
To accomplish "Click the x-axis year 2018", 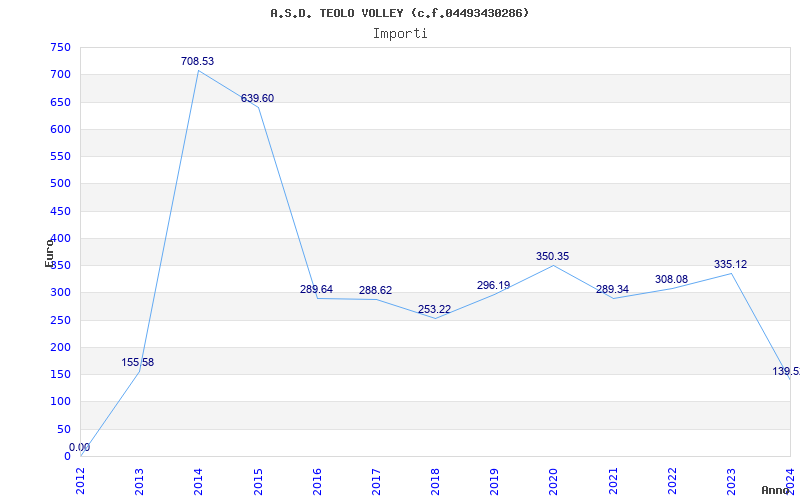I will [x=435, y=481].
